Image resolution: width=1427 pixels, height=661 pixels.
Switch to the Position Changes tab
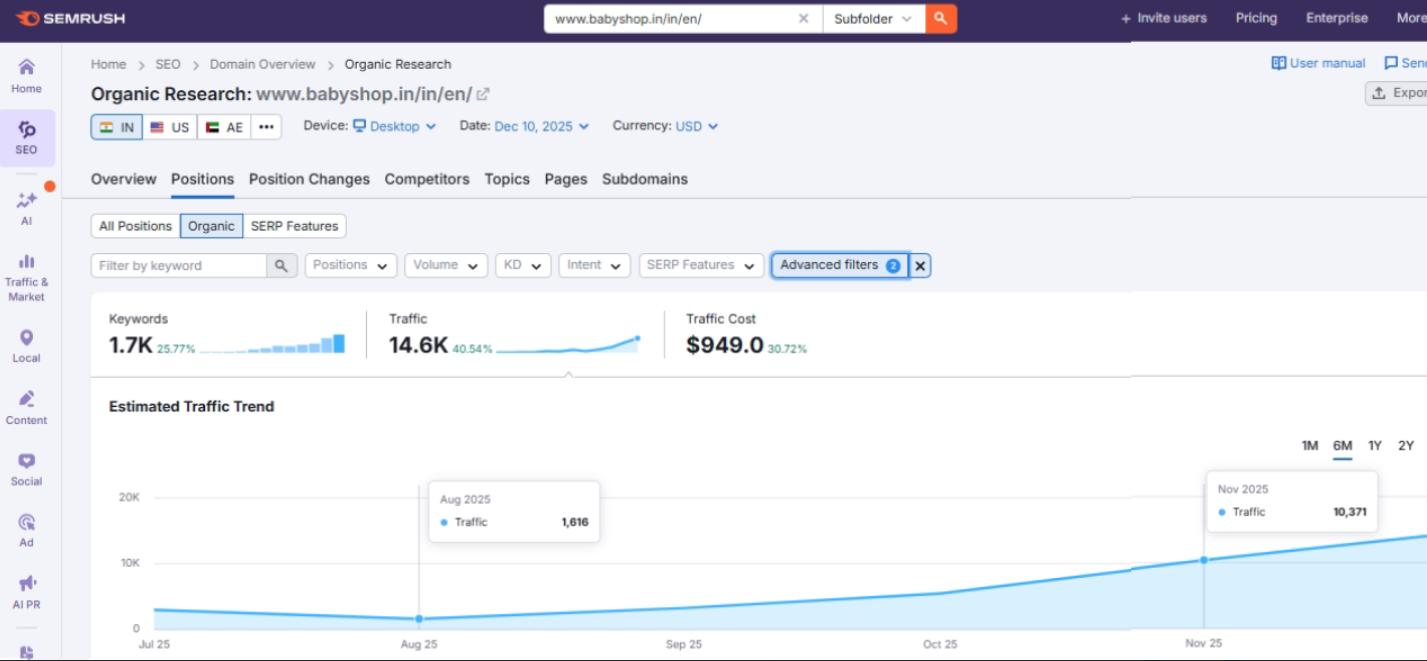click(309, 179)
